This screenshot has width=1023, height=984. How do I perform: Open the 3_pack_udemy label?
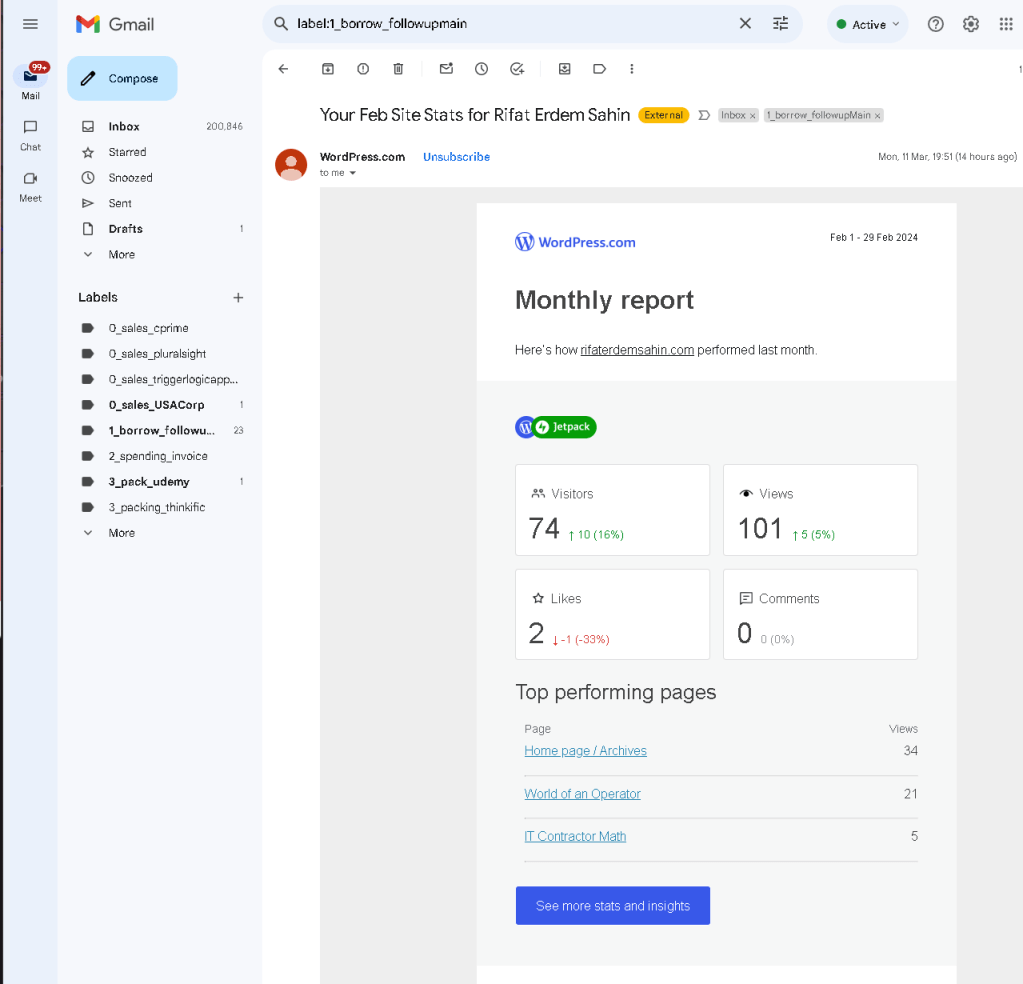161,482
